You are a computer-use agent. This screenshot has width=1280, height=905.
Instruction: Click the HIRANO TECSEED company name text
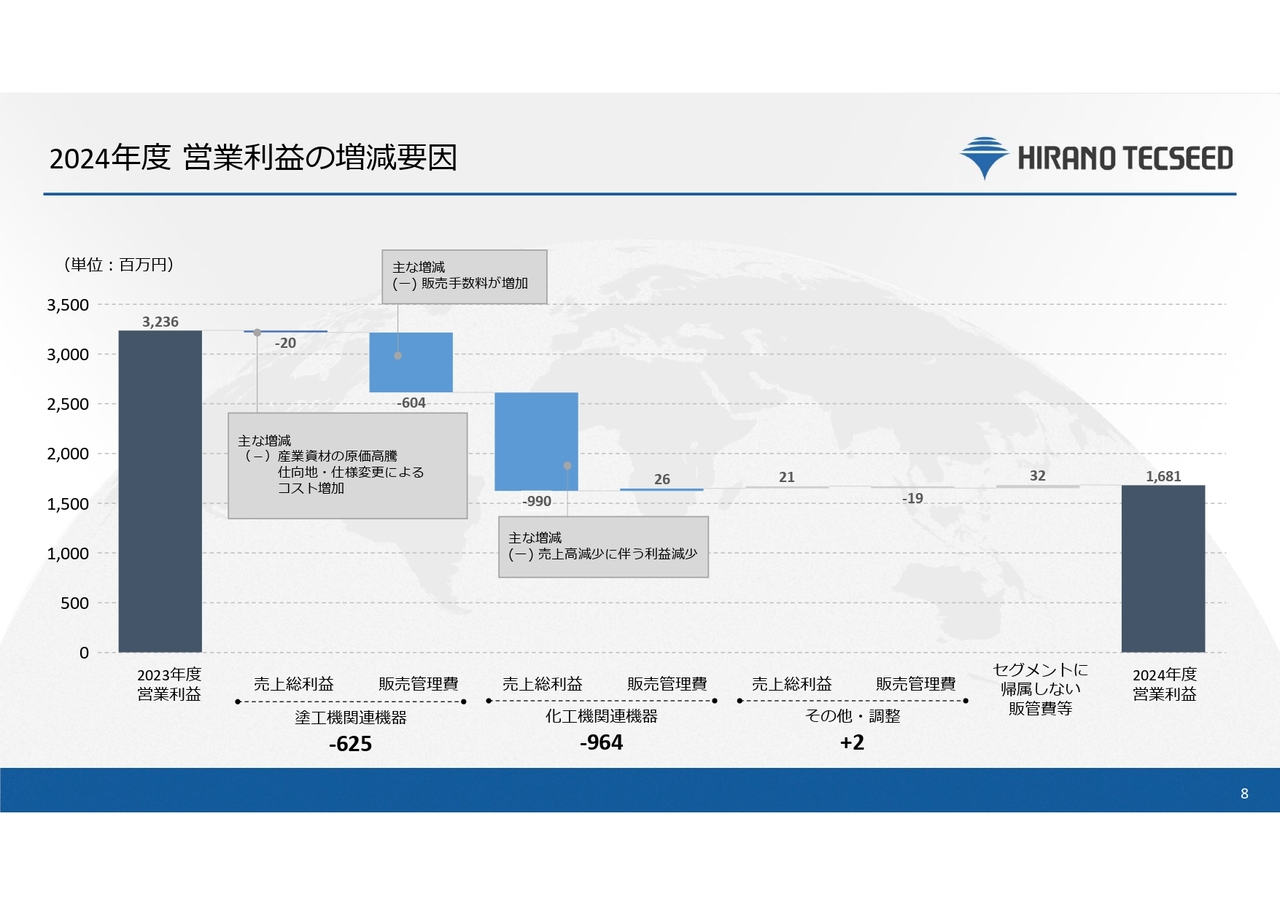[1125, 158]
